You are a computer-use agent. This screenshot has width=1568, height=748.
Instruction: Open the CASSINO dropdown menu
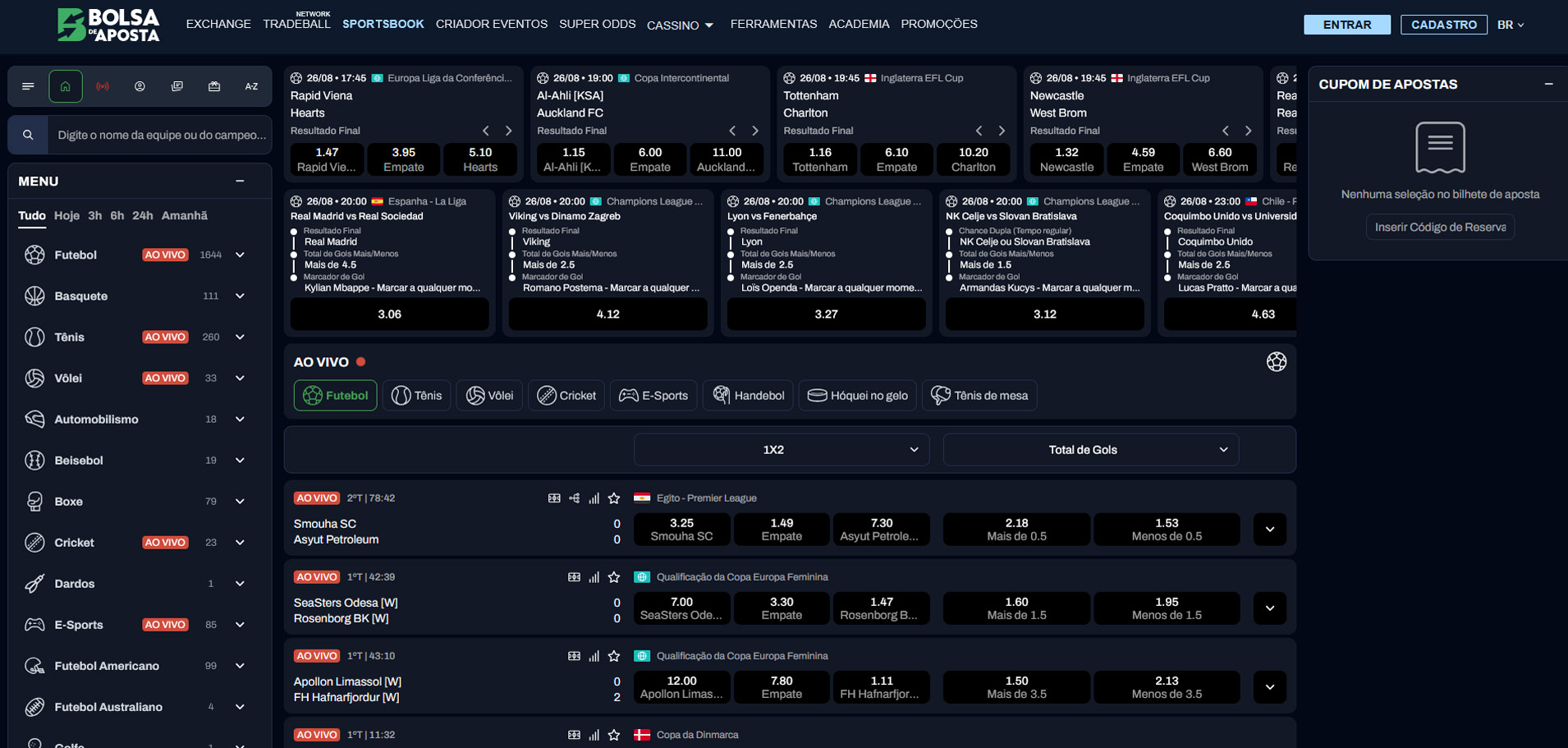point(681,25)
